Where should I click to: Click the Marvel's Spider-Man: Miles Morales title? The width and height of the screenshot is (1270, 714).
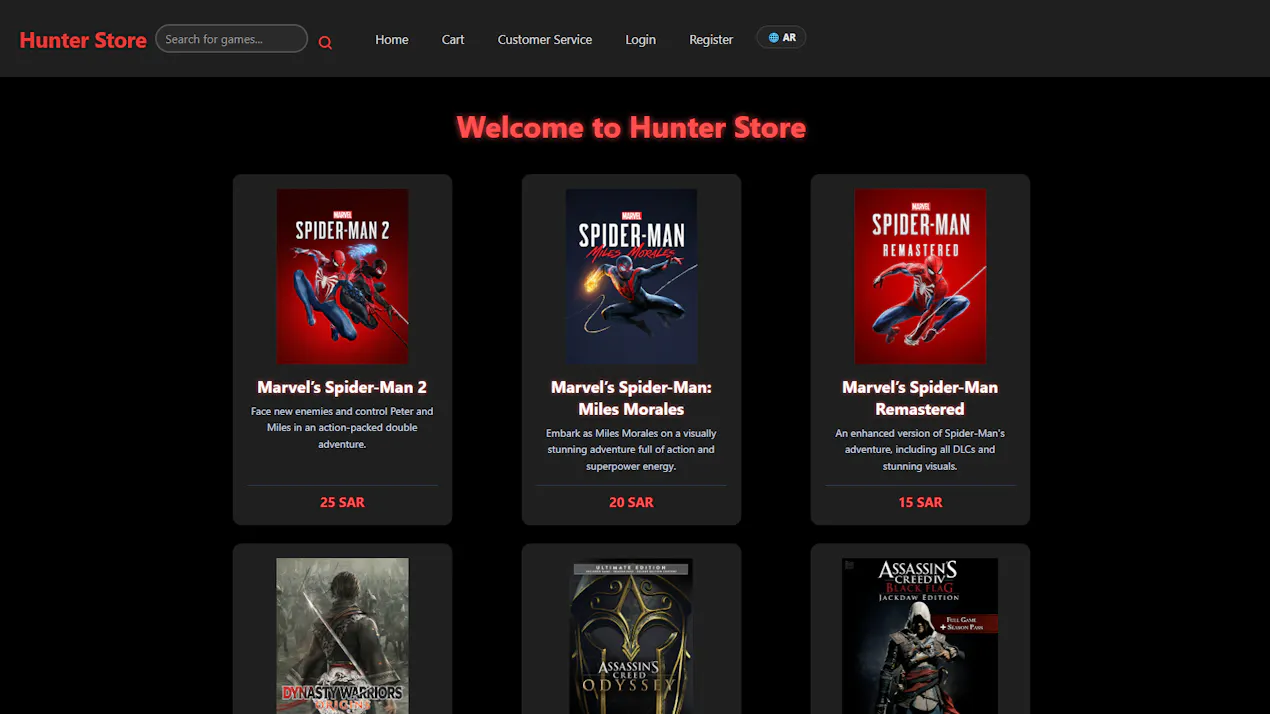click(x=631, y=398)
